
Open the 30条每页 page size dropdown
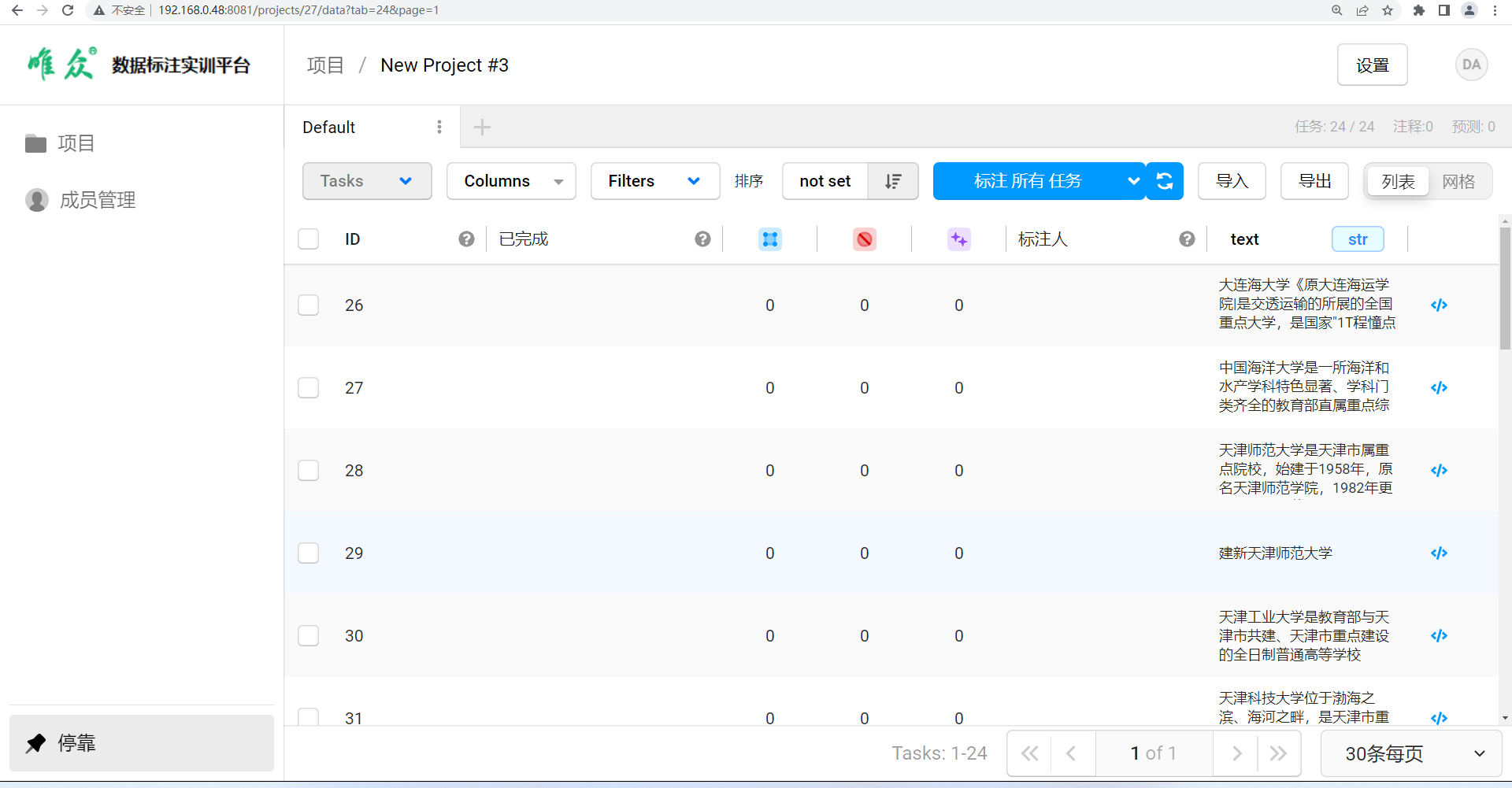[1410, 753]
